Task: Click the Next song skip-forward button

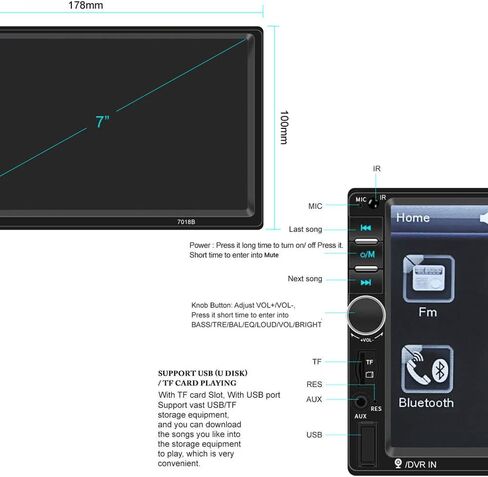Action: pyautogui.click(x=366, y=283)
